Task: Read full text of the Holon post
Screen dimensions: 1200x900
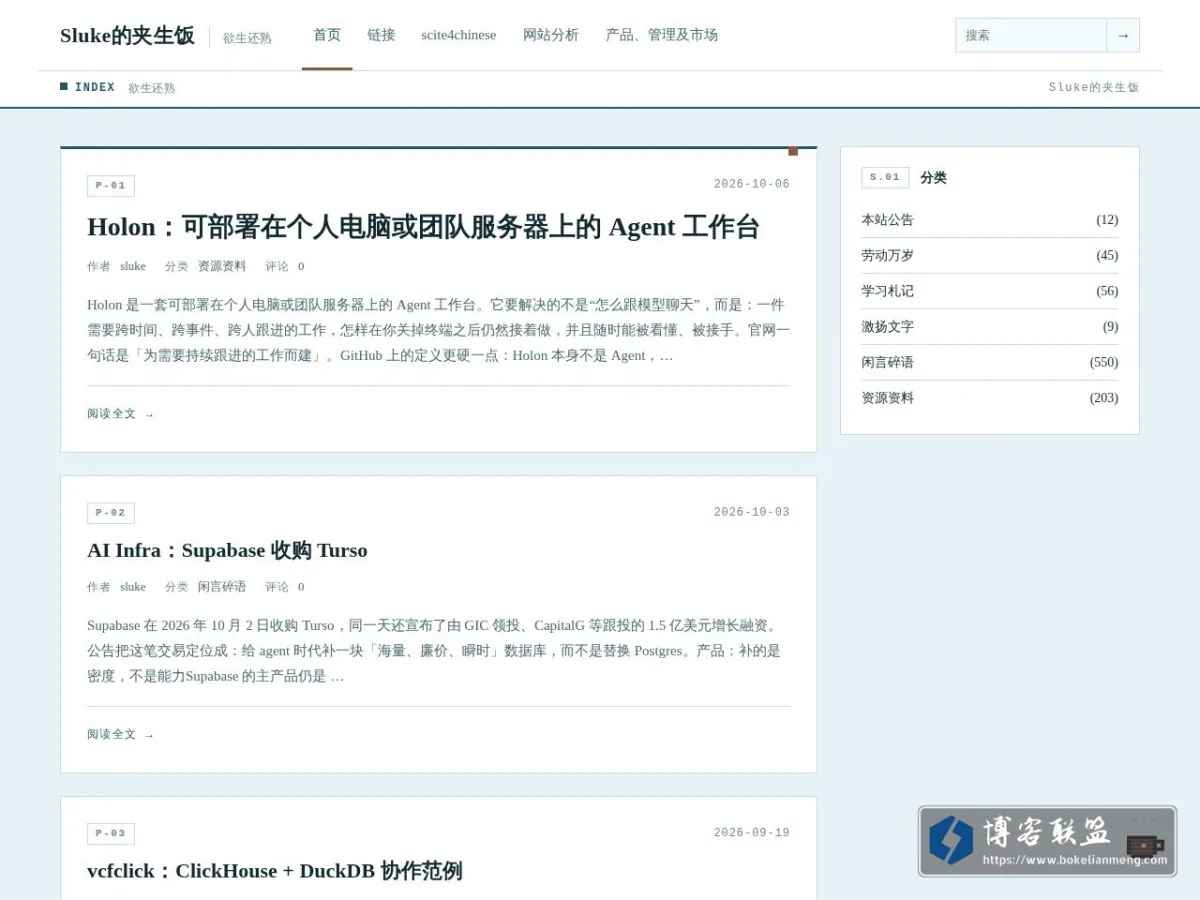Action: 121,414
